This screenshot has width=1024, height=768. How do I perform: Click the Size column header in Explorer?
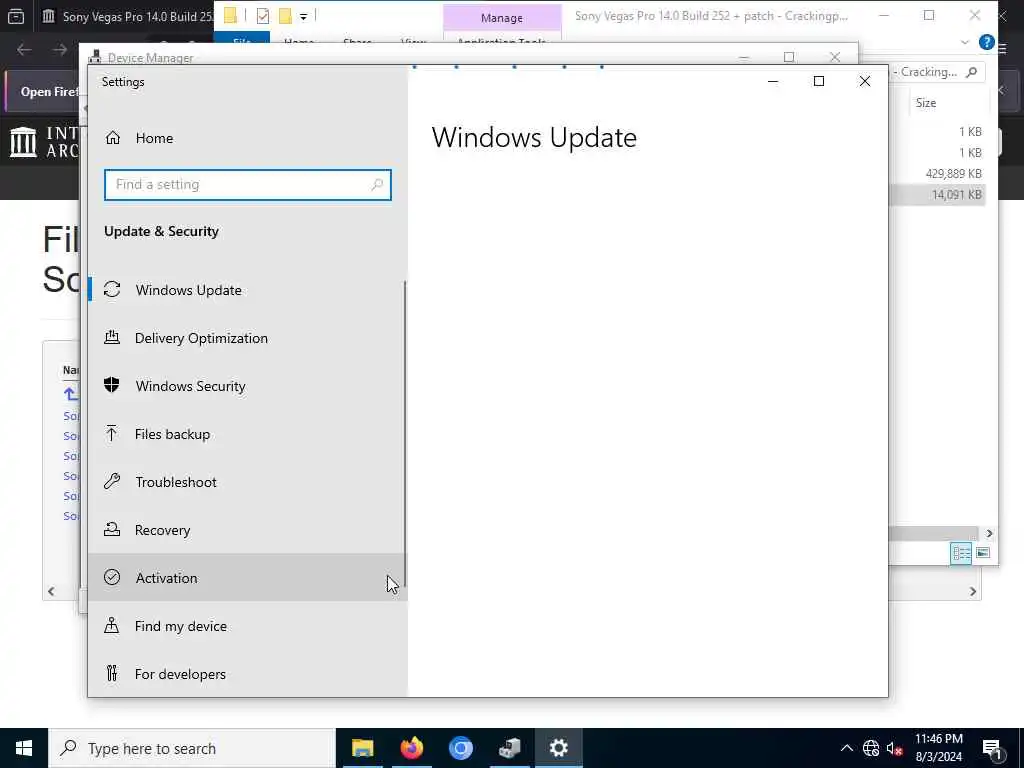pos(926,103)
